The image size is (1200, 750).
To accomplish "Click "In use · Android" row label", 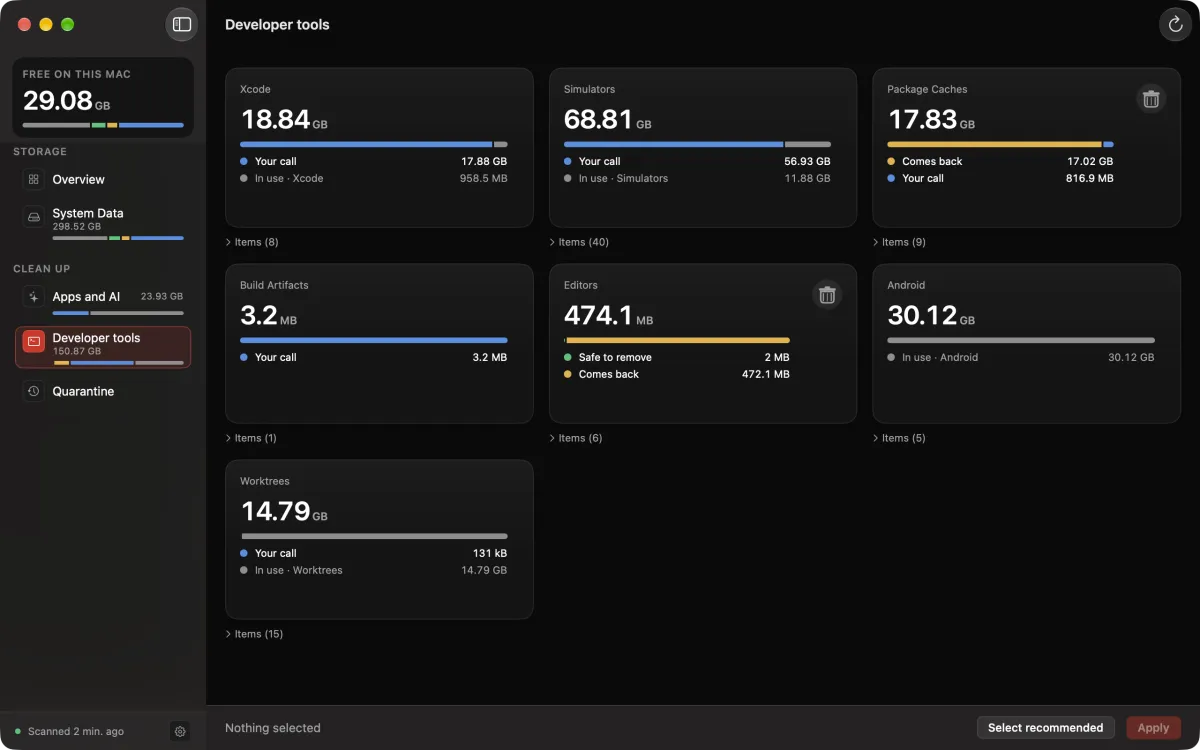I will point(940,357).
